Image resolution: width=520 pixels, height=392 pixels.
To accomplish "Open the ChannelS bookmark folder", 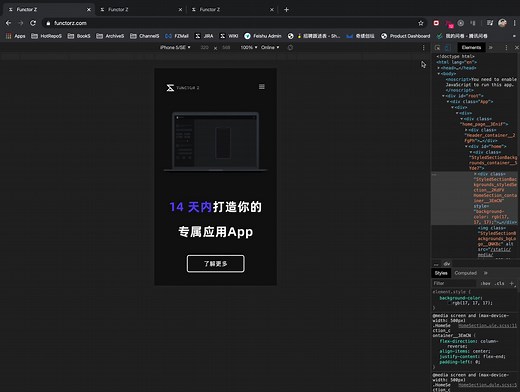I will pyautogui.click(x=144, y=36).
